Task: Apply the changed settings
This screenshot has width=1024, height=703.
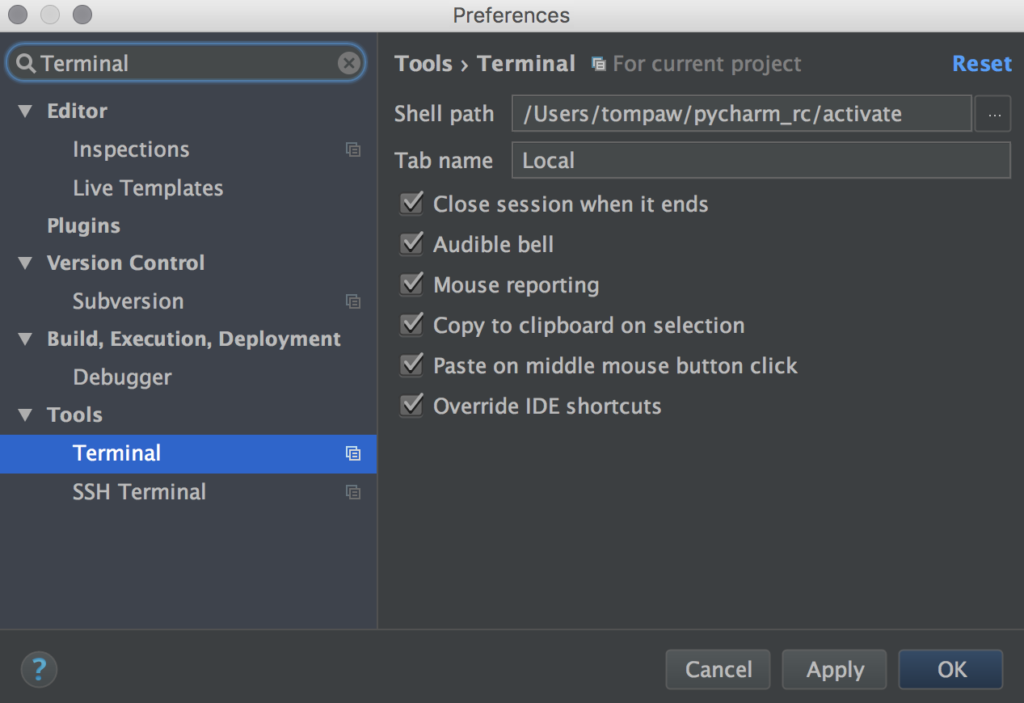Action: point(834,669)
